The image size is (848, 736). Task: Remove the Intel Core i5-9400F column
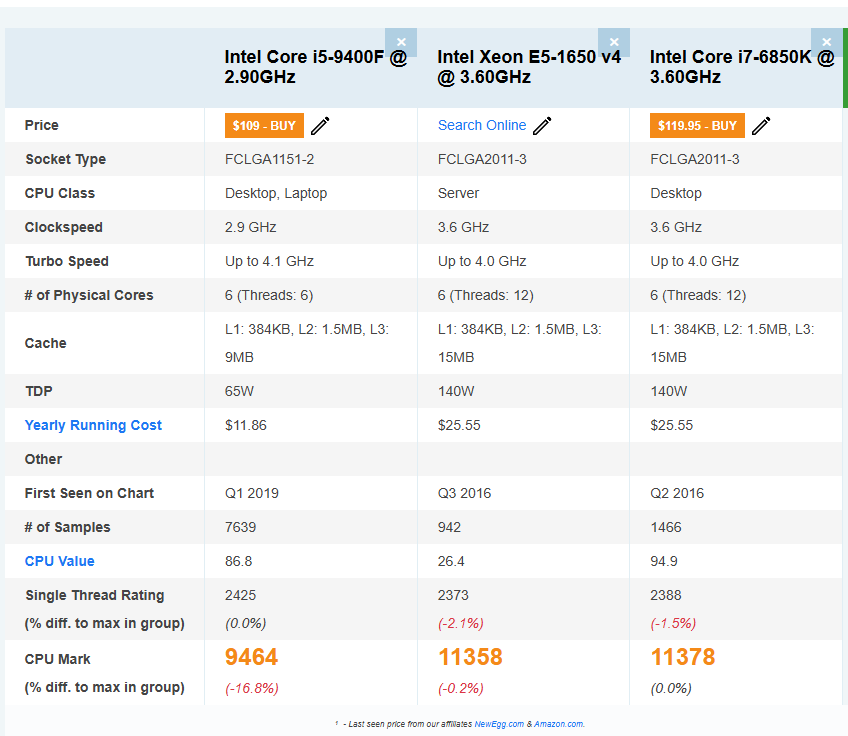coord(401,42)
